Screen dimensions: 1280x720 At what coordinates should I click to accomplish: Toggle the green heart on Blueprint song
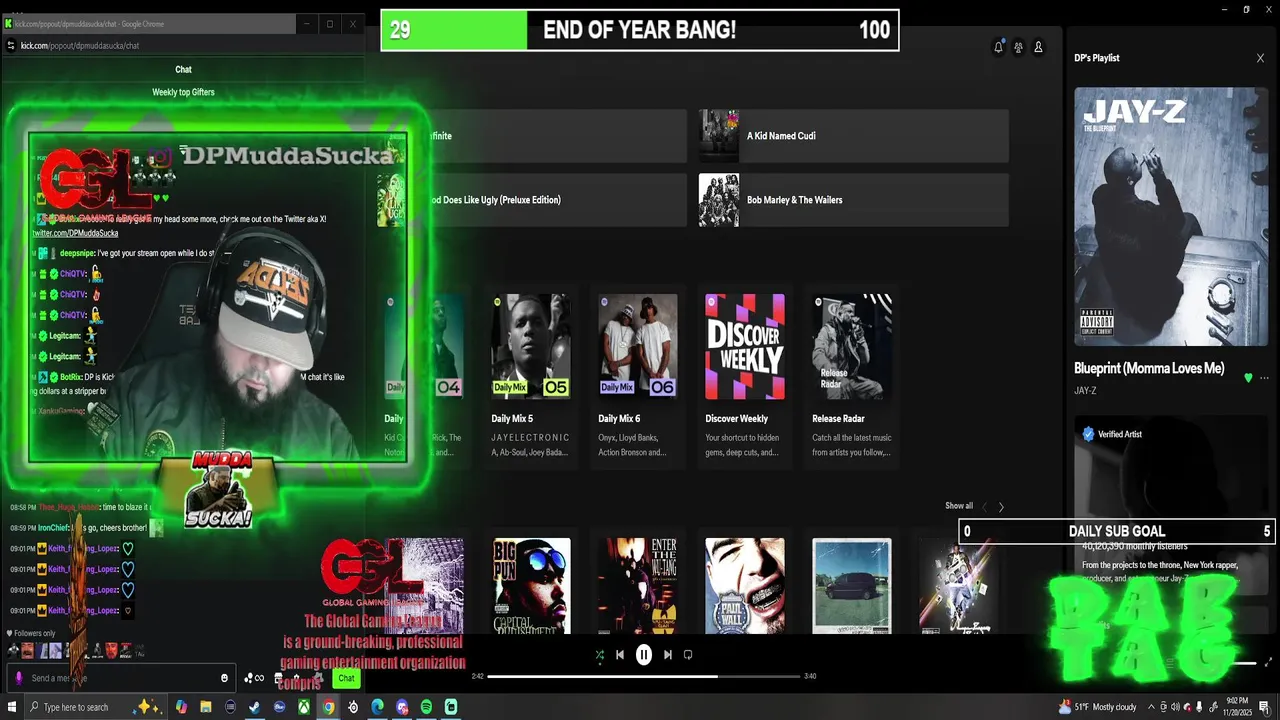(x=1248, y=378)
